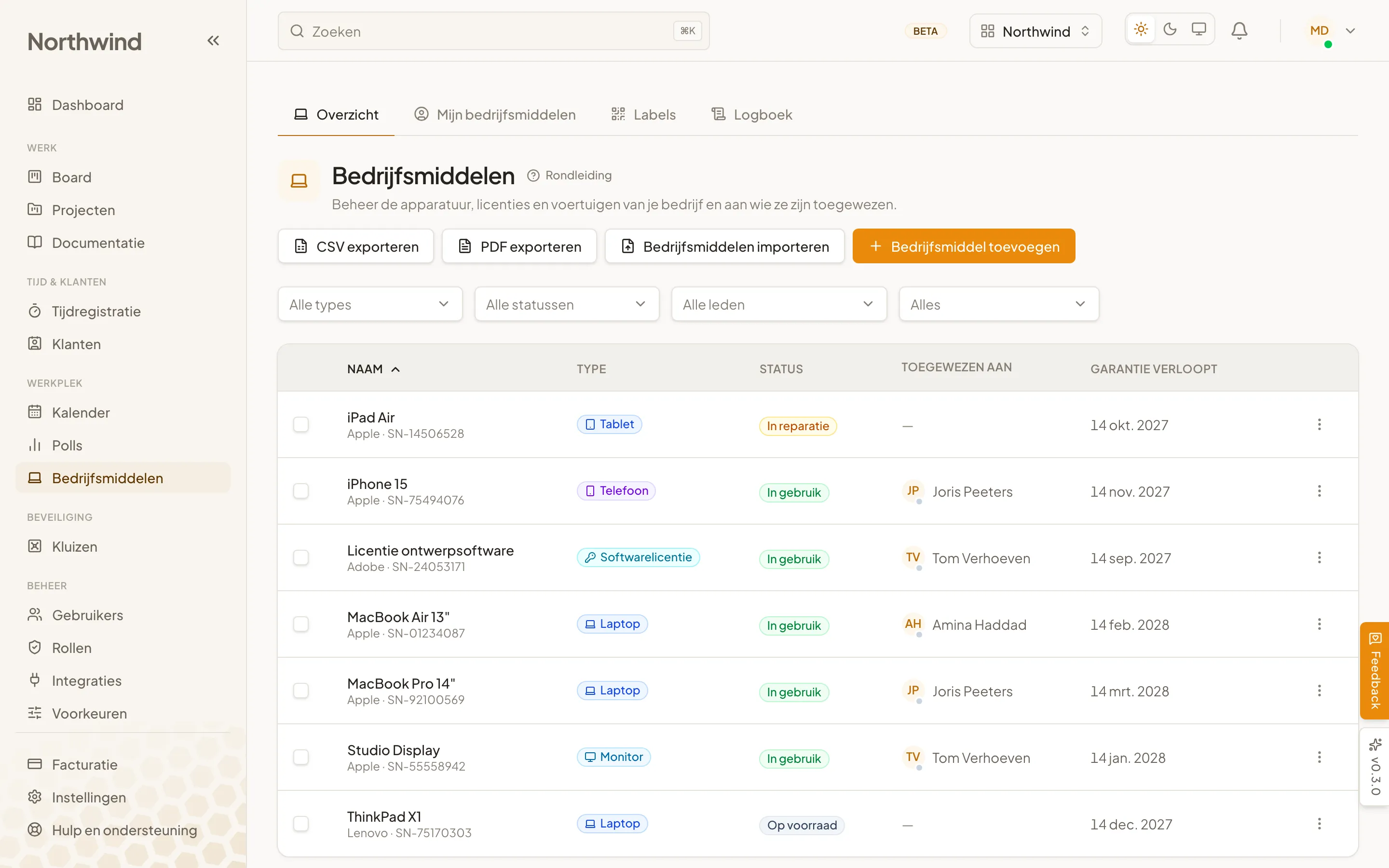Switch to dark theme with the moon icon
This screenshot has height=868, width=1389.
point(1170,29)
